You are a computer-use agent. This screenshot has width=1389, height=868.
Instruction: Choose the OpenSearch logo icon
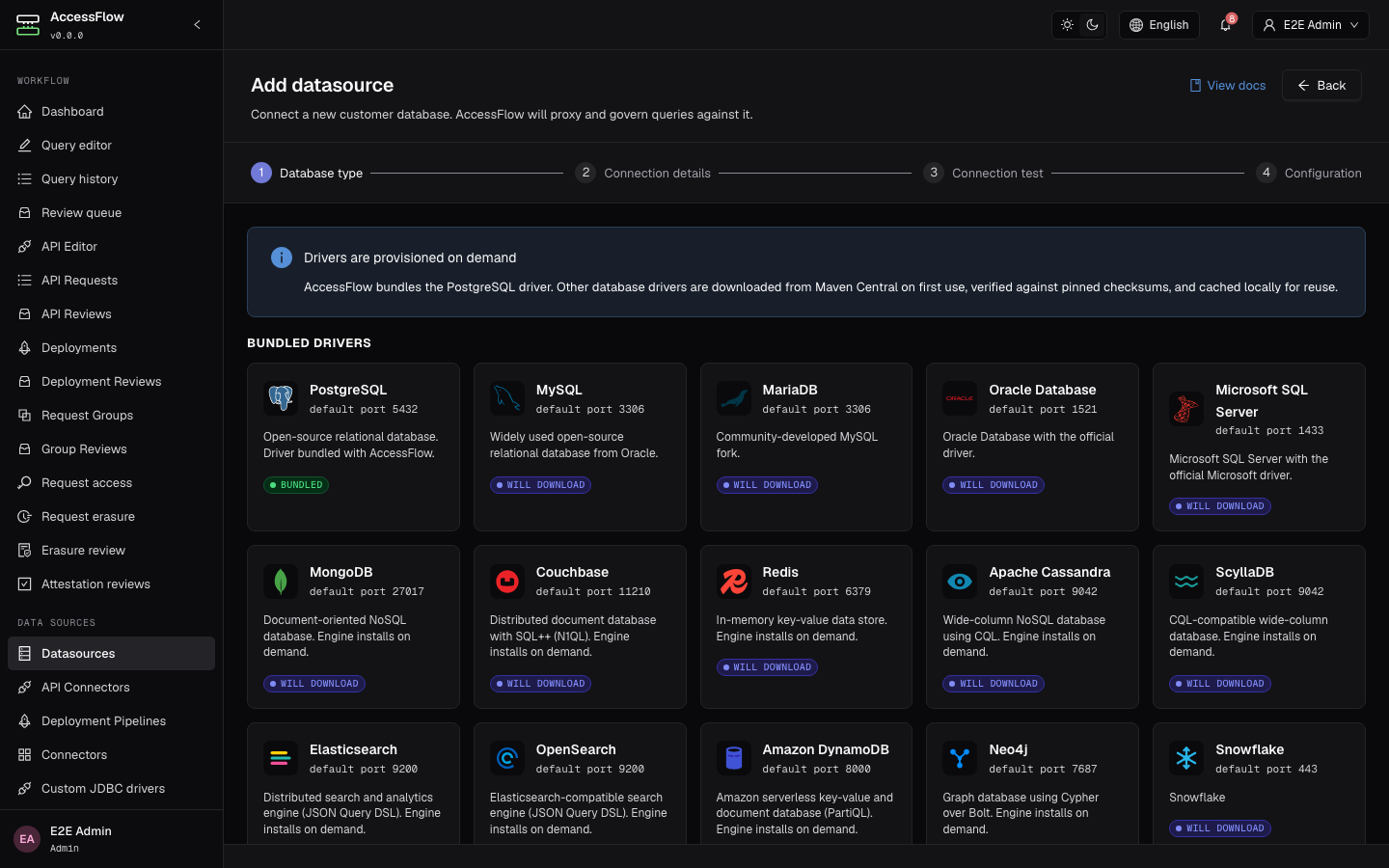(x=507, y=758)
